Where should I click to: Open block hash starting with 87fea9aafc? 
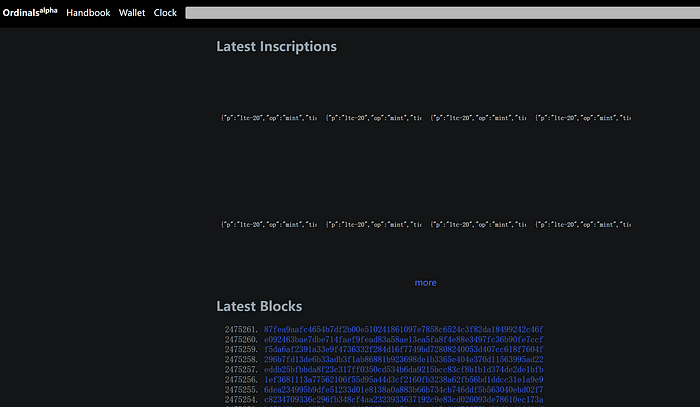tap(404, 329)
